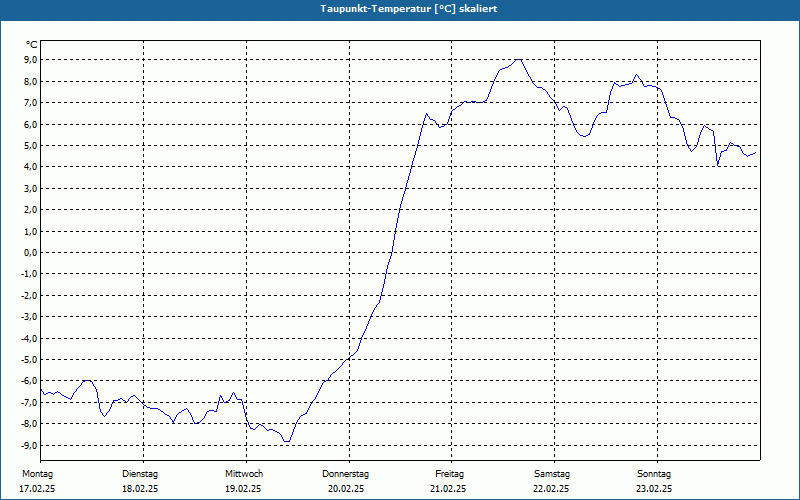
Task: Click the date 20.02.25
Action: tap(346, 489)
